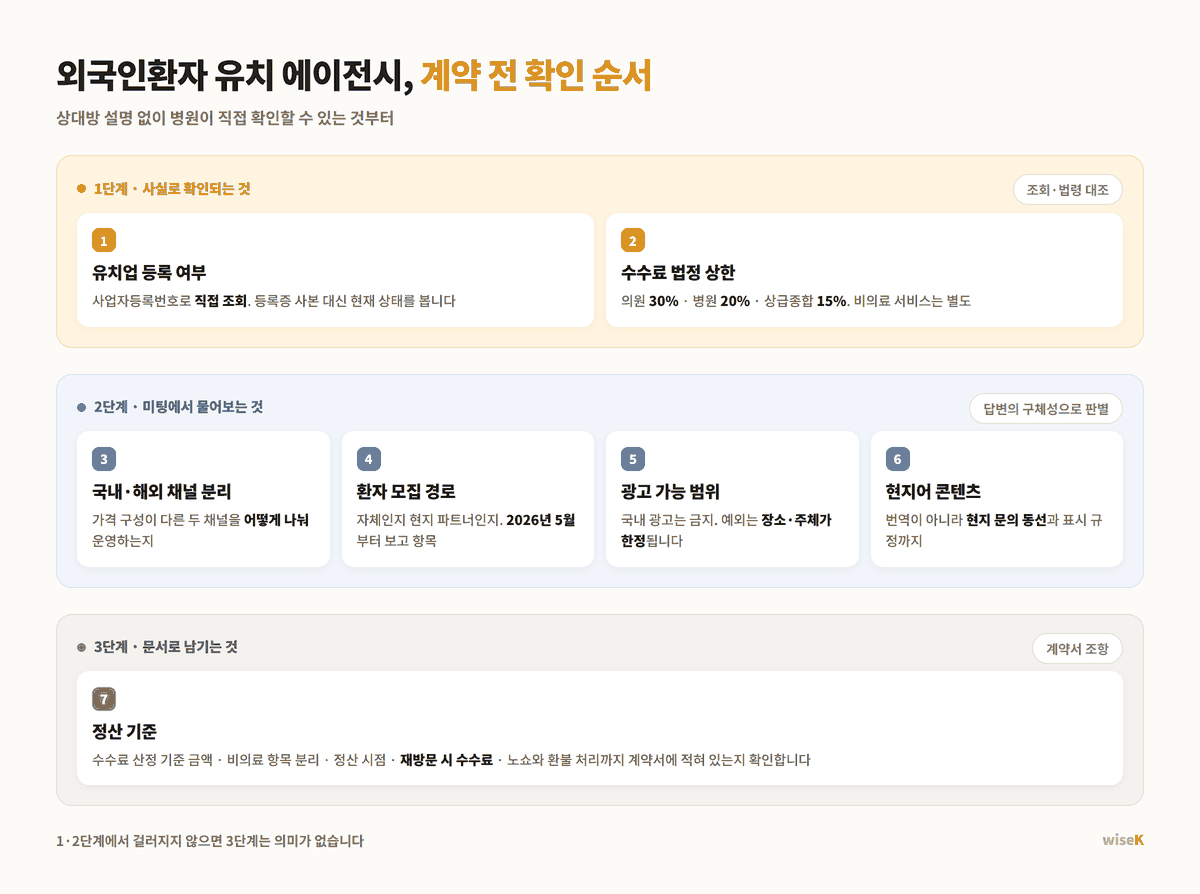The height and width of the screenshot is (894, 1200).
Task: Click the 정산 기준 heading
Action: point(124,731)
